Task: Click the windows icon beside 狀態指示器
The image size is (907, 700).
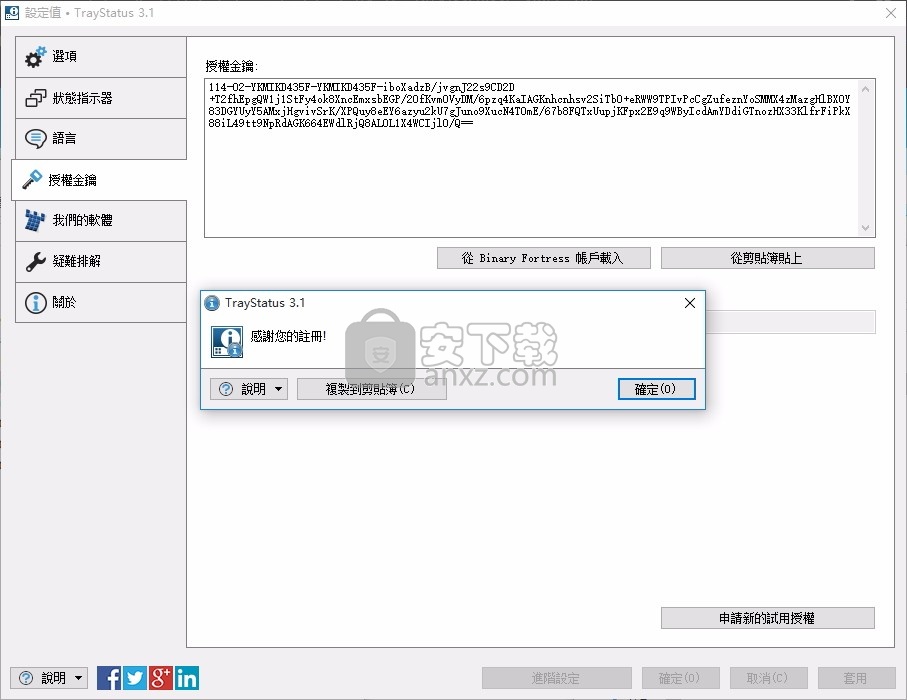Action: [35, 98]
